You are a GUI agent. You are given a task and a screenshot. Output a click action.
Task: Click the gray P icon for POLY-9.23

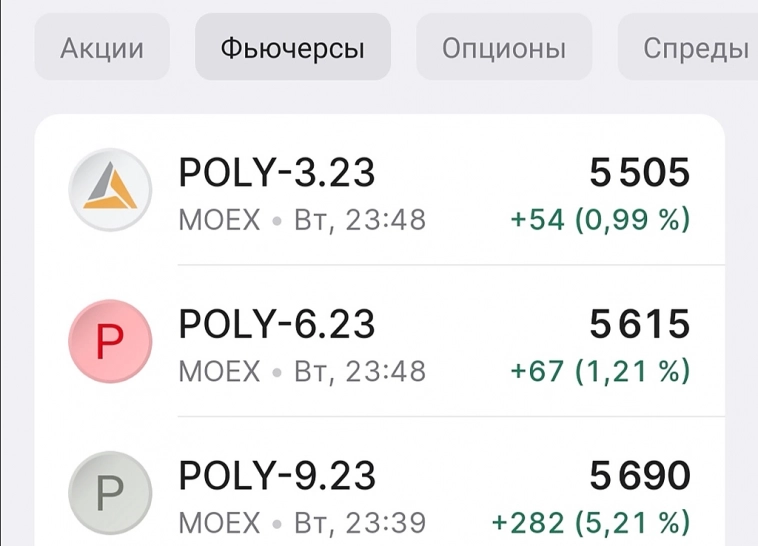coord(109,492)
